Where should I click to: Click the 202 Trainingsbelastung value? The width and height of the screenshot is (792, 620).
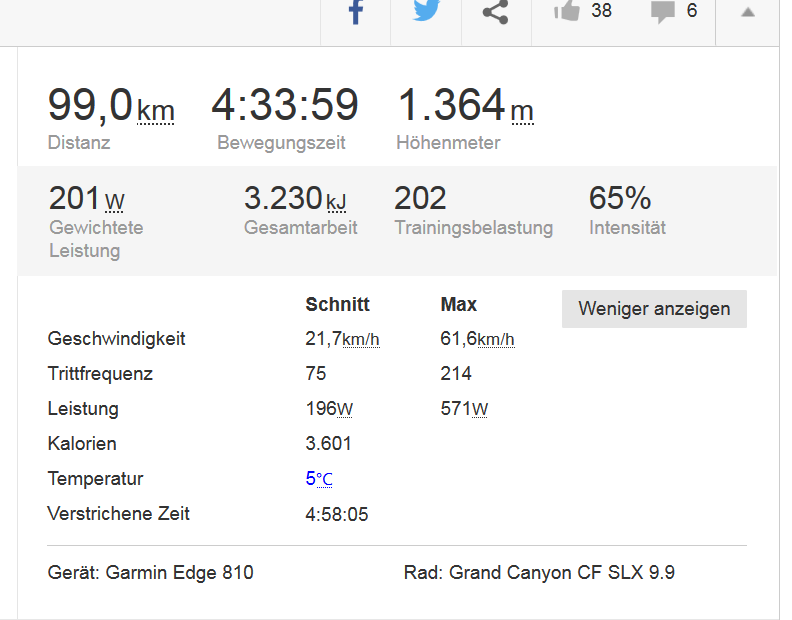420,198
